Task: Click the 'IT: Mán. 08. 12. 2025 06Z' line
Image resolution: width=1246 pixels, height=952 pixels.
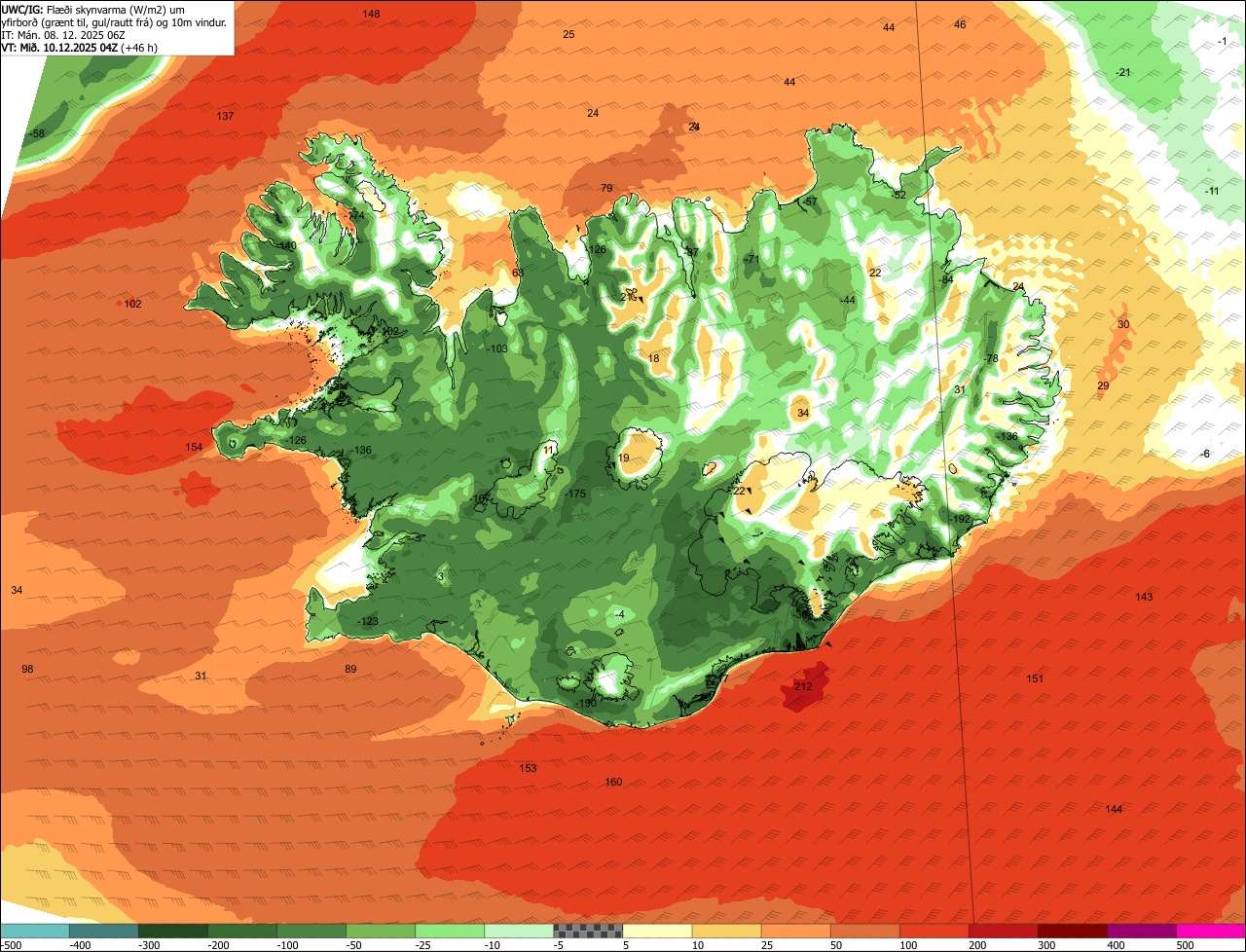Action: point(63,34)
